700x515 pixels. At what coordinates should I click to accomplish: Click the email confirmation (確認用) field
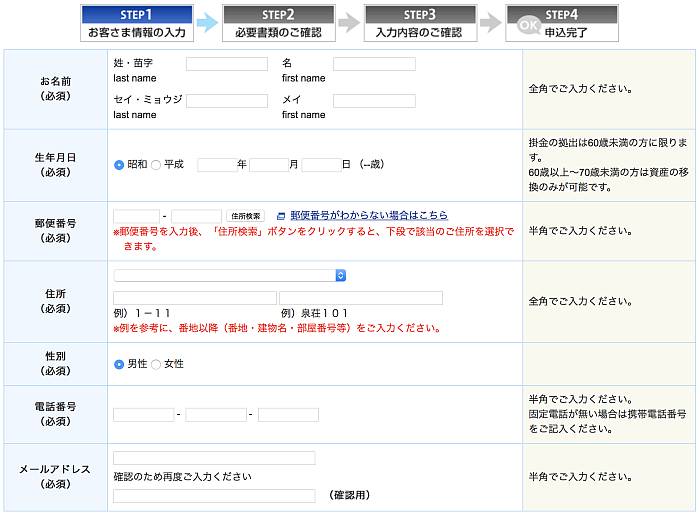(x=214, y=495)
